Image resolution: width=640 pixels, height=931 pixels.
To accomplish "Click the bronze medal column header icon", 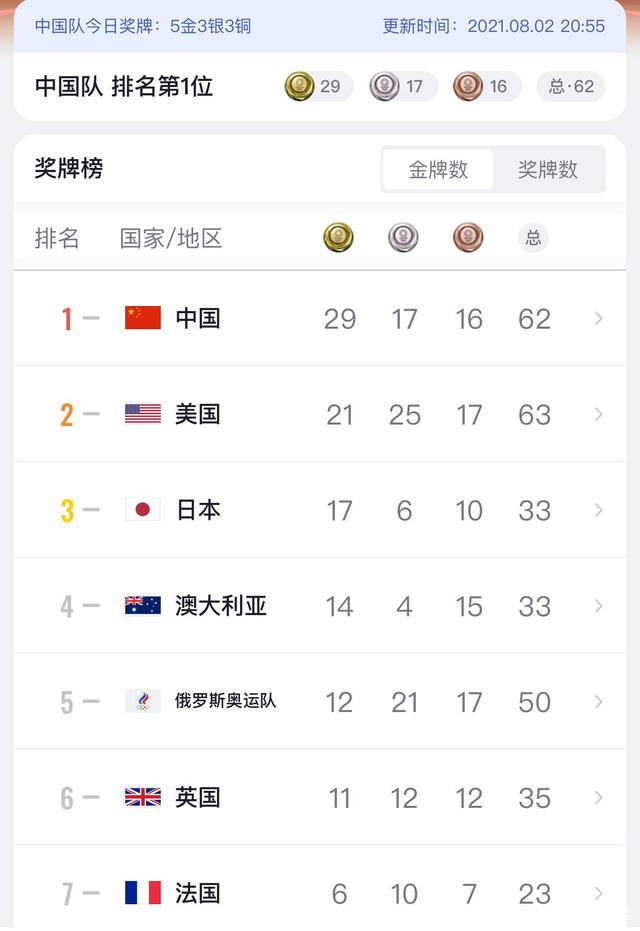I will tap(468, 237).
